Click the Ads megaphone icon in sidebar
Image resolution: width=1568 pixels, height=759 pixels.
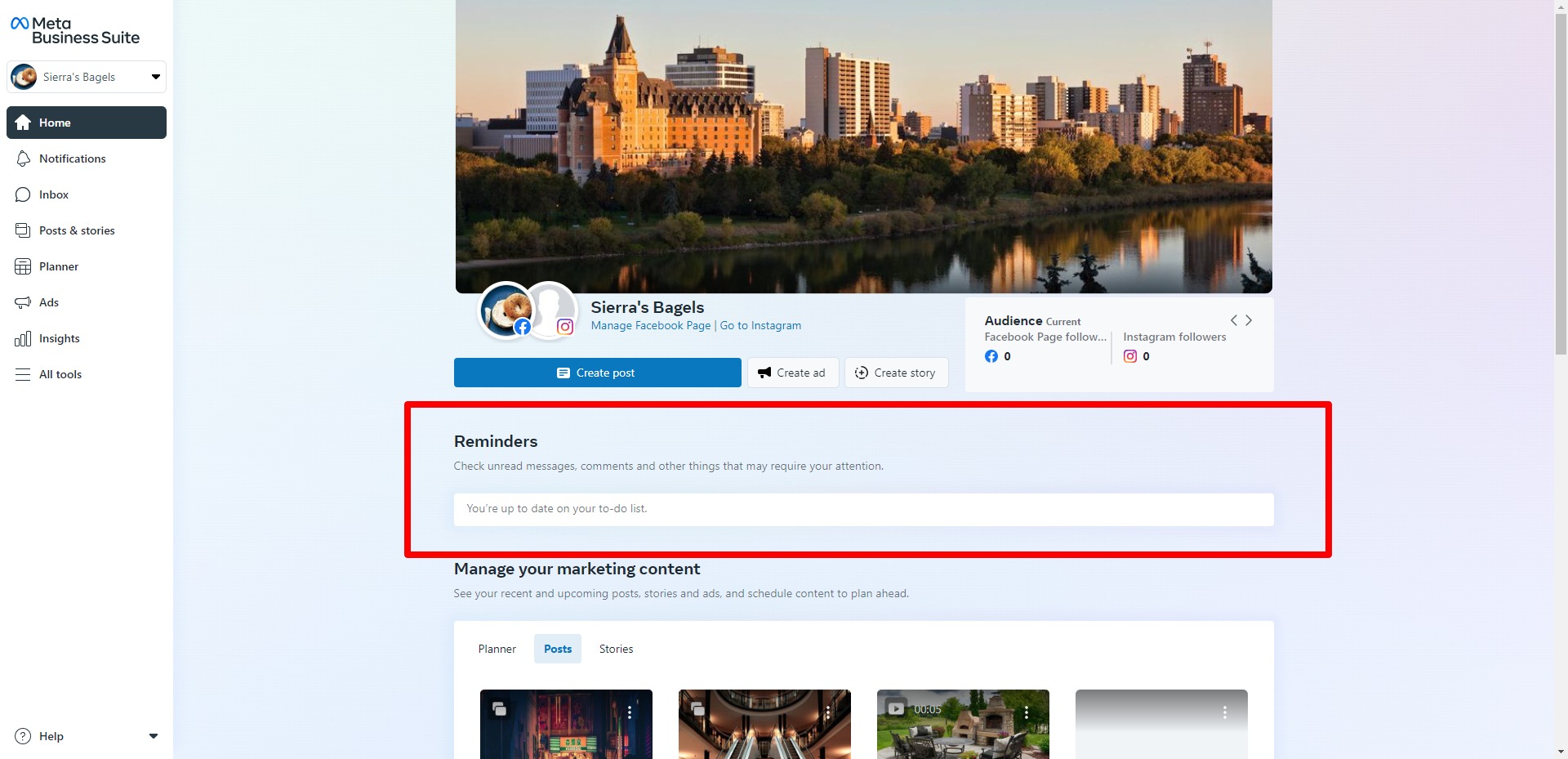click(x=23, y=302)
